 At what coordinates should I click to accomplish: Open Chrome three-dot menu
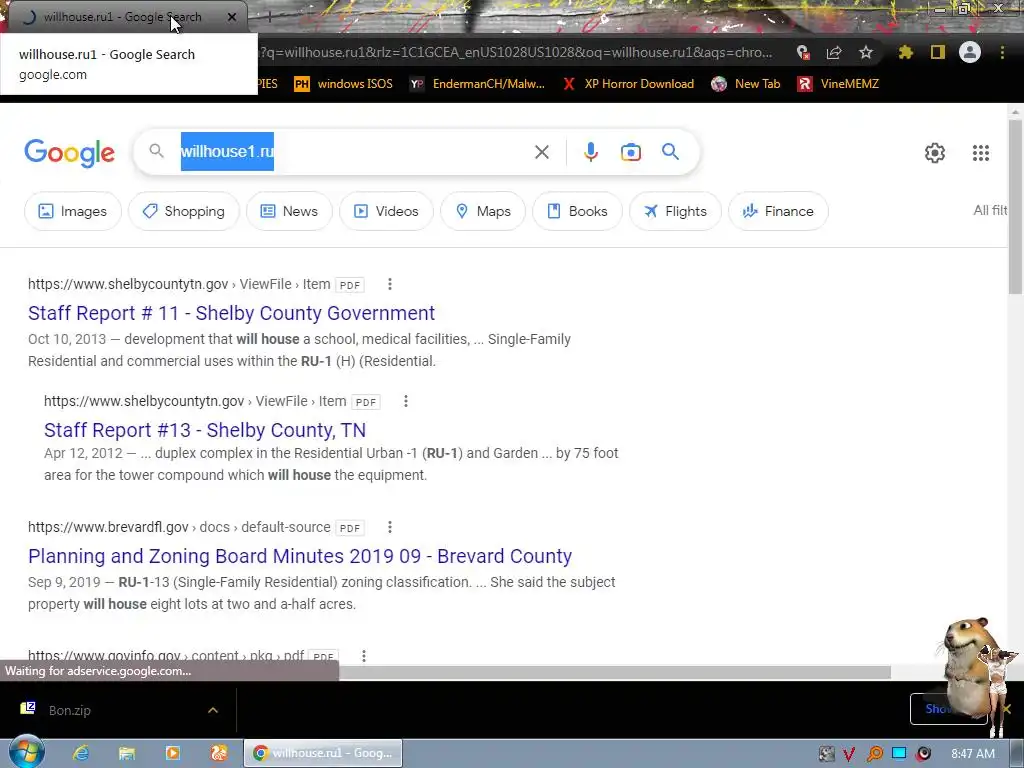(1002, 52)
